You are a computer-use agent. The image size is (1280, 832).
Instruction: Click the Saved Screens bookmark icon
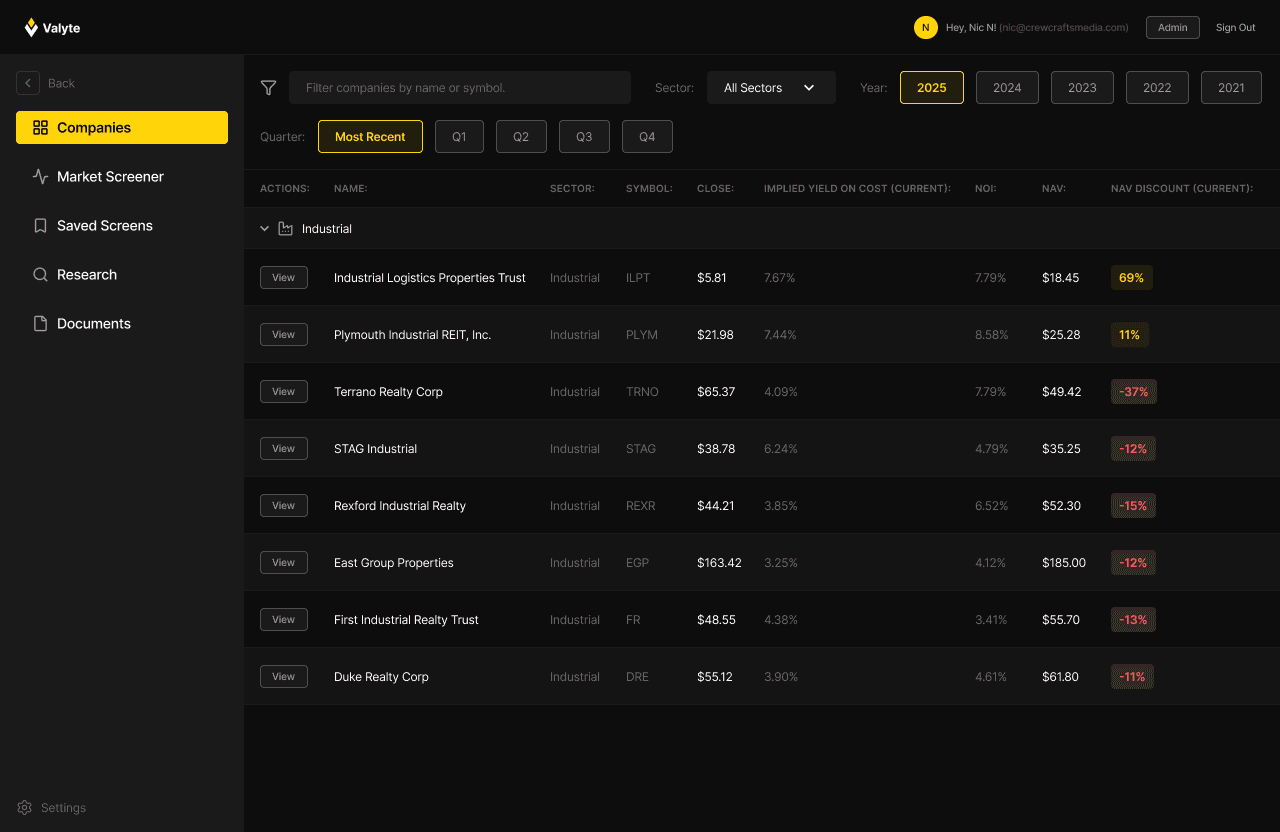tap(41, 226)
